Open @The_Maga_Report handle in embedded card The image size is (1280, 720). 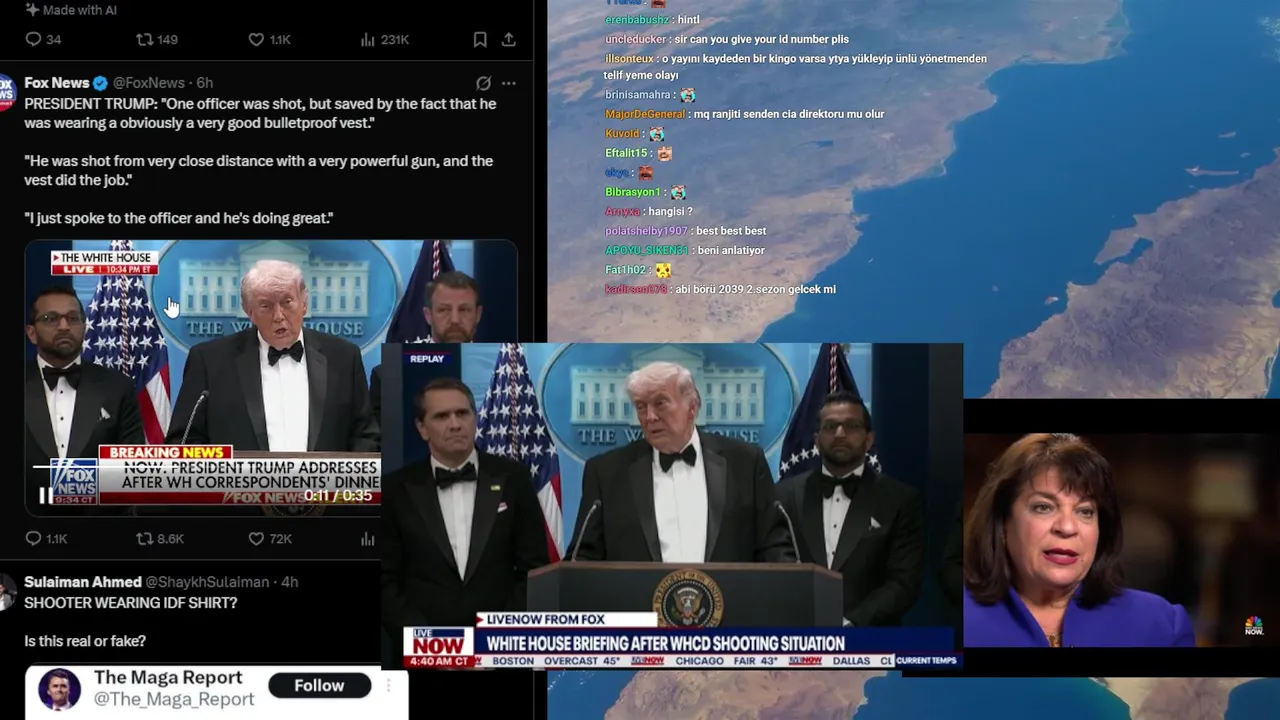pyautogui.click(x=174, y=700)
